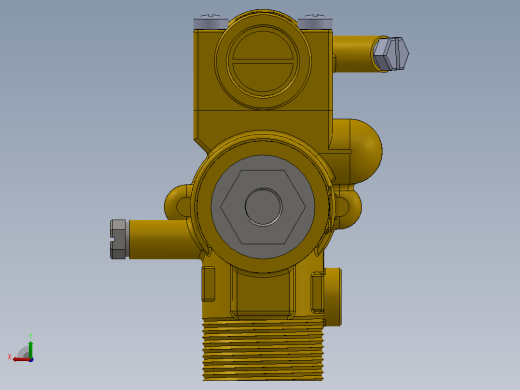Select the circular bore inside the hex nut
The image size is (520, 390).
pos(263,207)
